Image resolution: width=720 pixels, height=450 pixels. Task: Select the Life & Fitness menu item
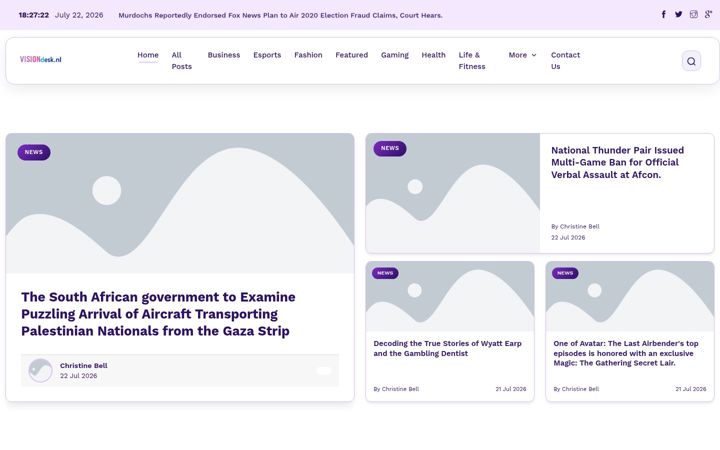(472, 61)
